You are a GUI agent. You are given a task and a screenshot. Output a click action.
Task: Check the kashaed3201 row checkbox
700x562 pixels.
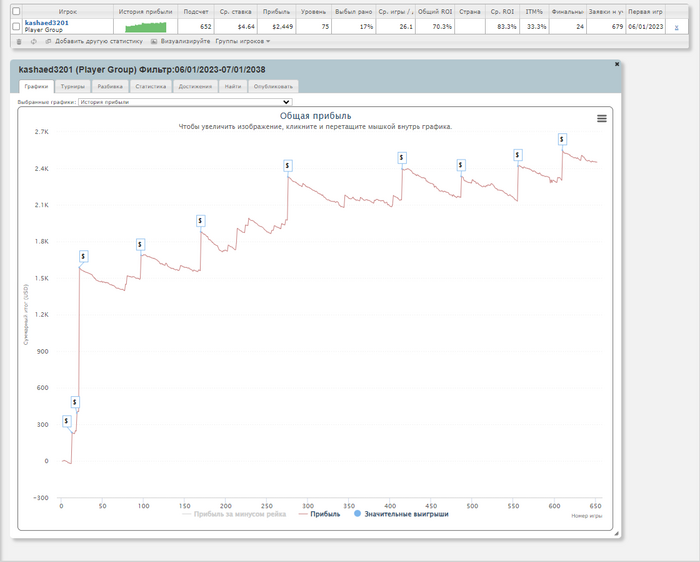[15, 26]
